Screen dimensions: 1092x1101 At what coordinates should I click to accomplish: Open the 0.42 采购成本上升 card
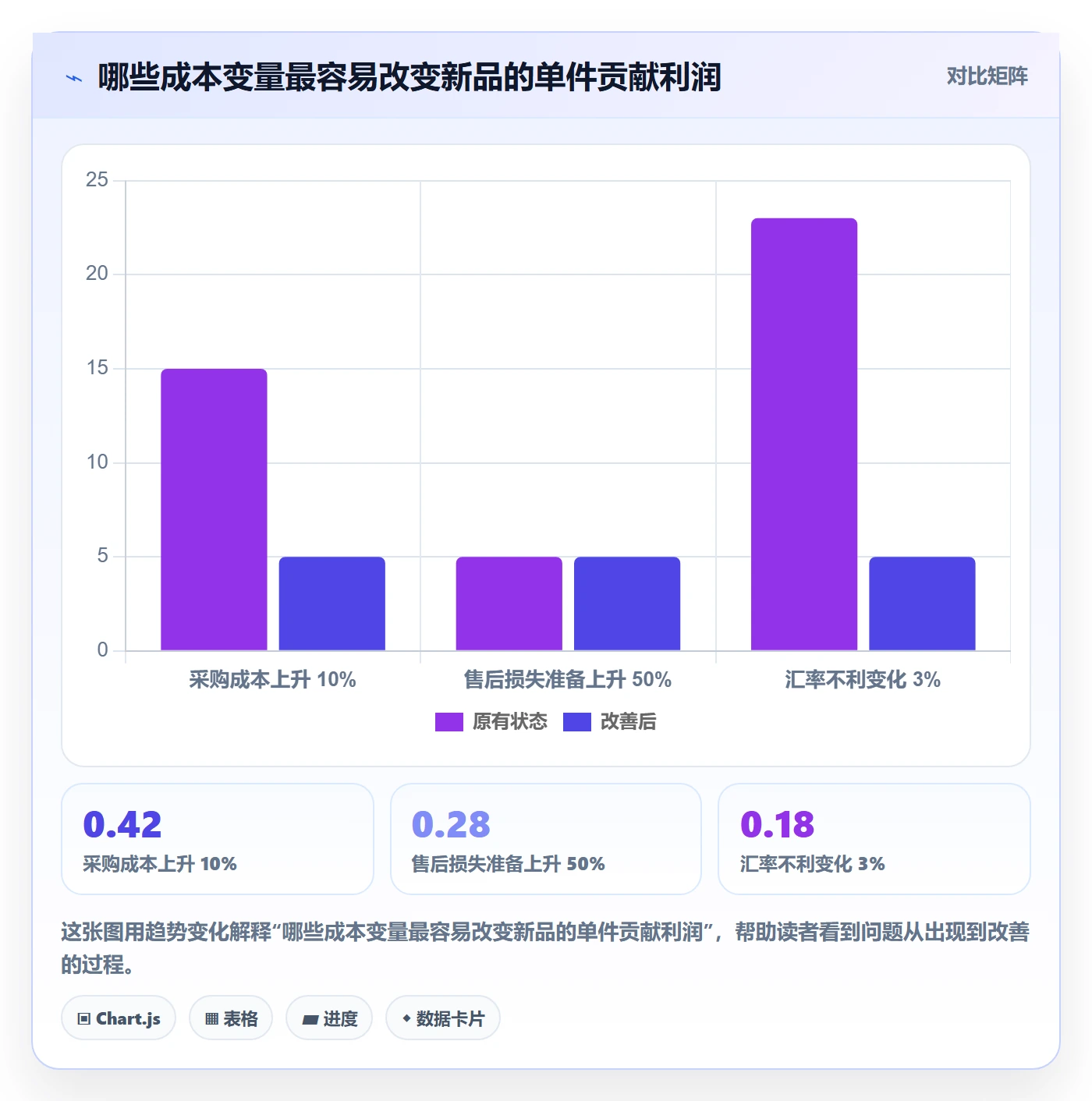tap(218, 839)
